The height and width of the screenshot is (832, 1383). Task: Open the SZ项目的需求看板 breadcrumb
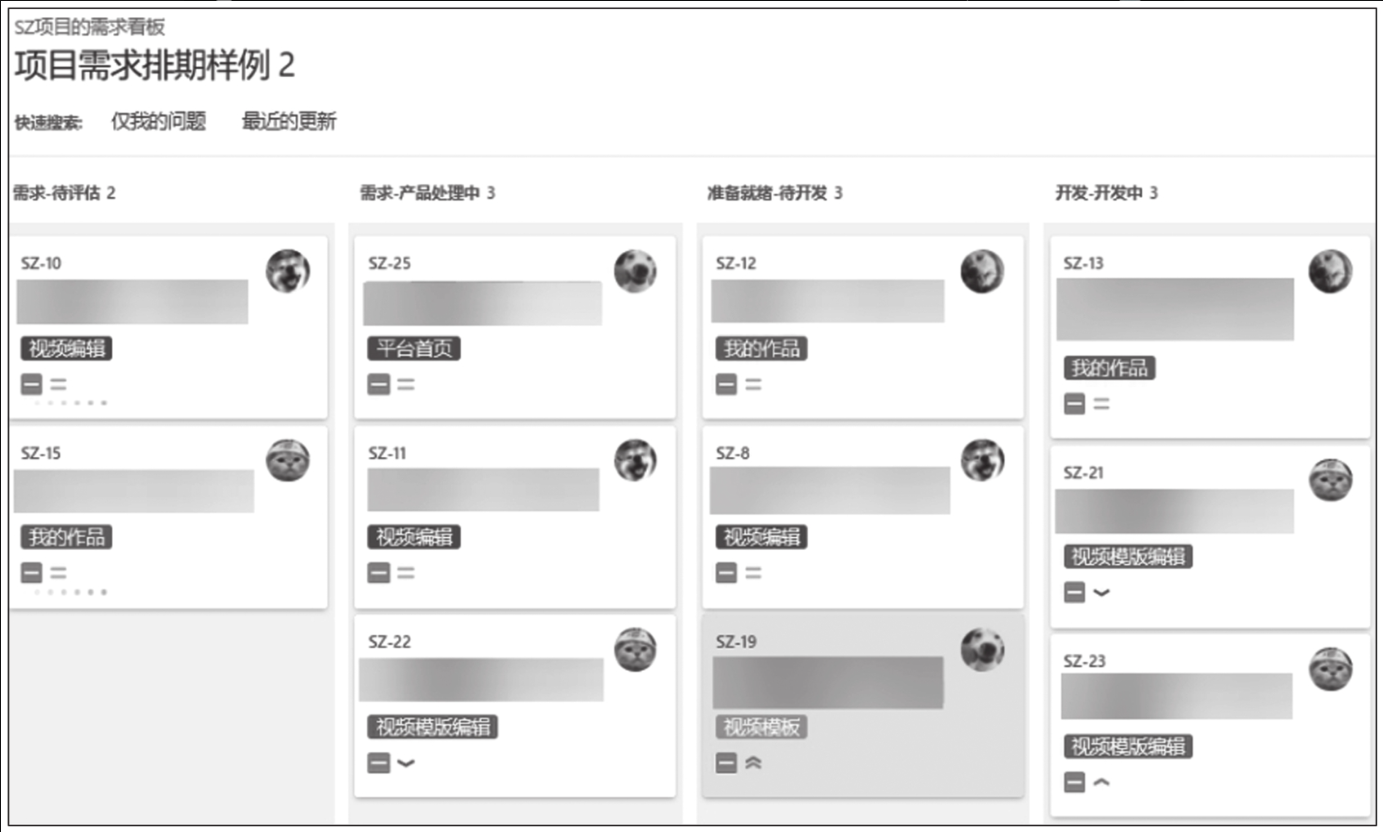[90, 27]
